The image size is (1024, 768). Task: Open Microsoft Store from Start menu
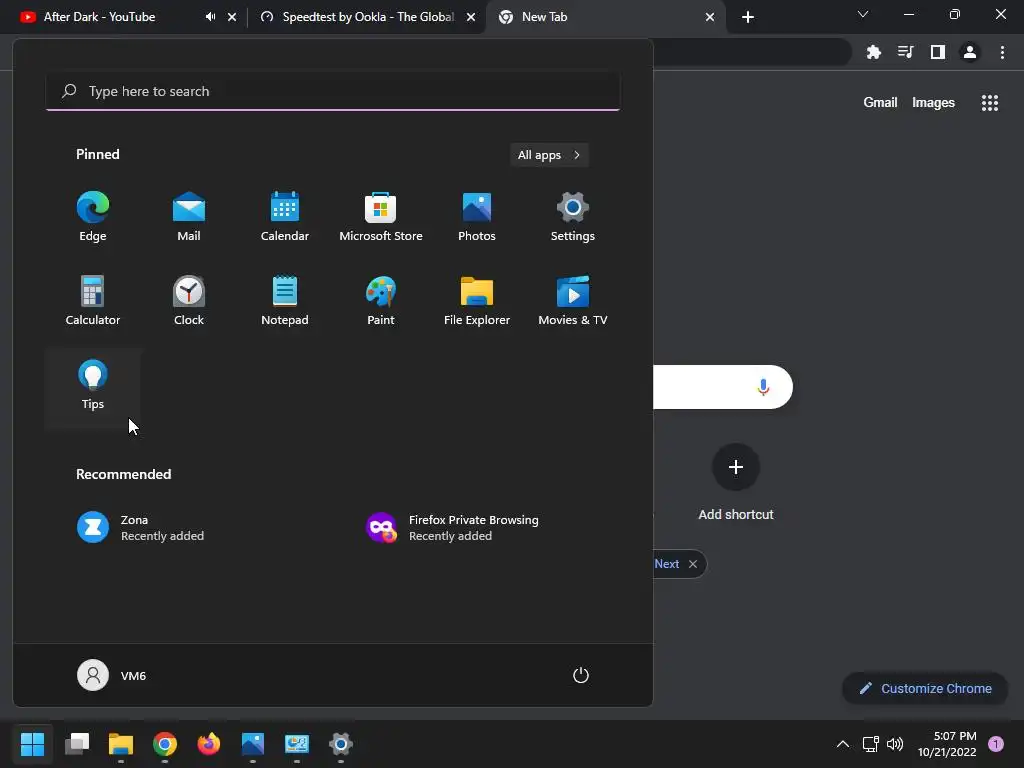click(x=381, y=217)
